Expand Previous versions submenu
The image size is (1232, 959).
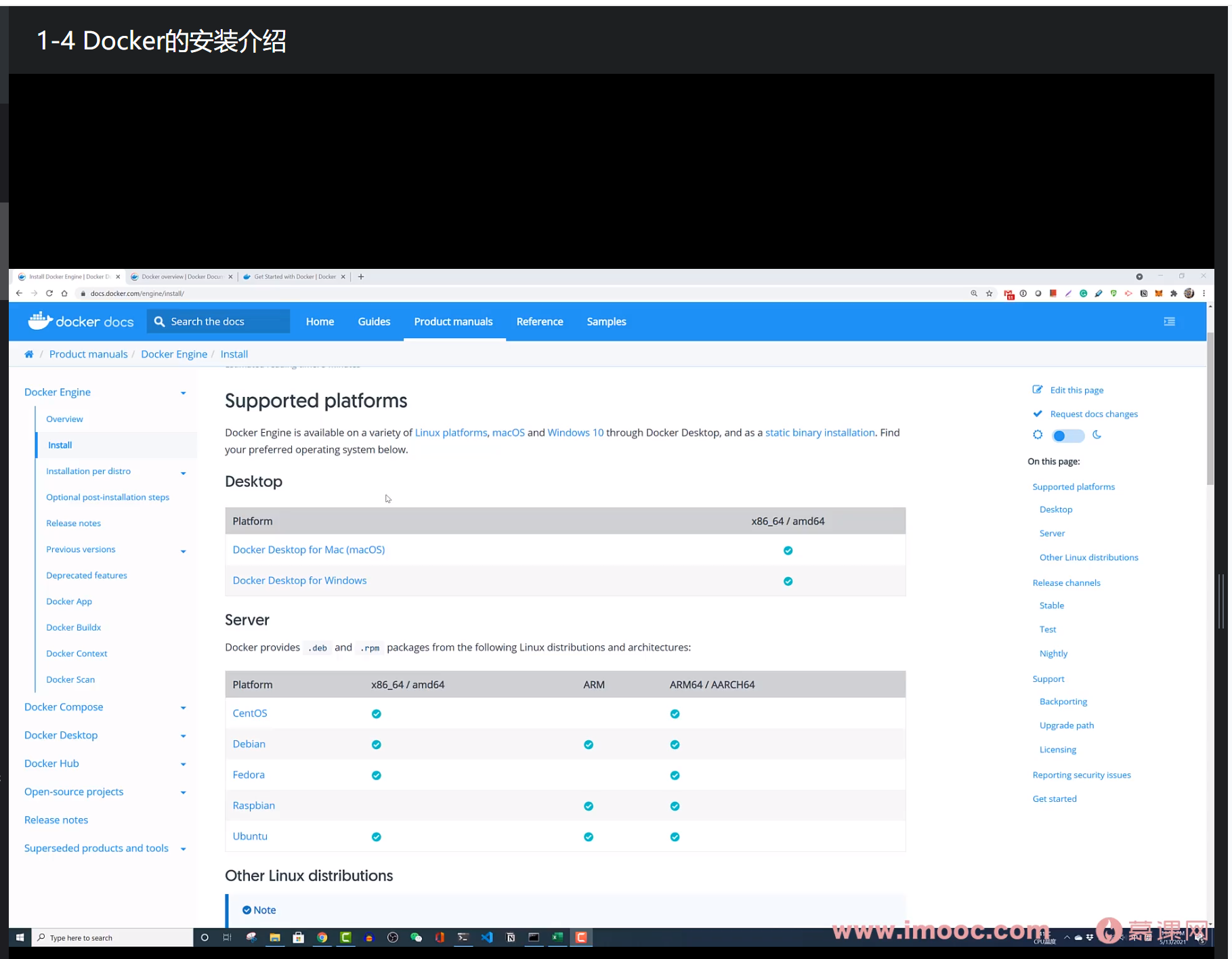click(x=183, y=551)
